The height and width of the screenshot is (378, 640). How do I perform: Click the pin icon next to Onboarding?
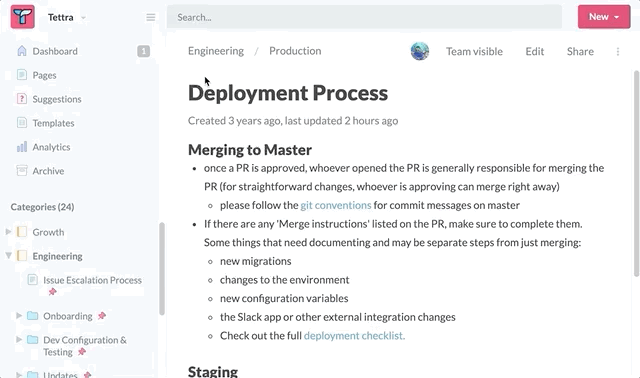tap(102, 316)
